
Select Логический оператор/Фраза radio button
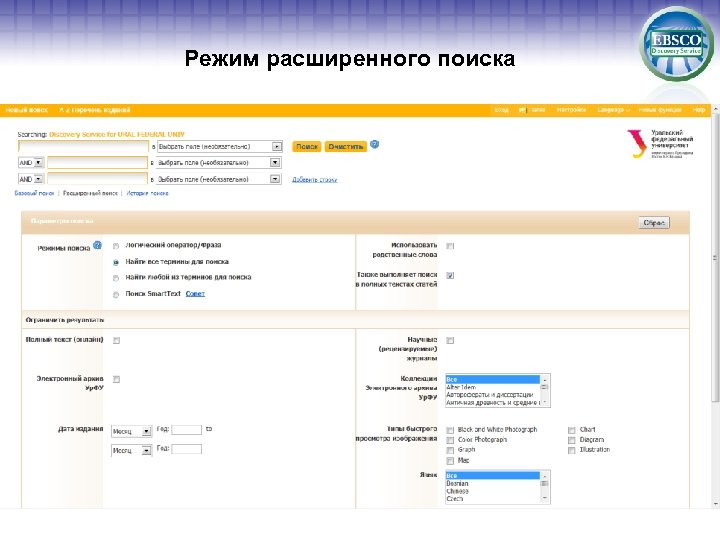[116, 246]
